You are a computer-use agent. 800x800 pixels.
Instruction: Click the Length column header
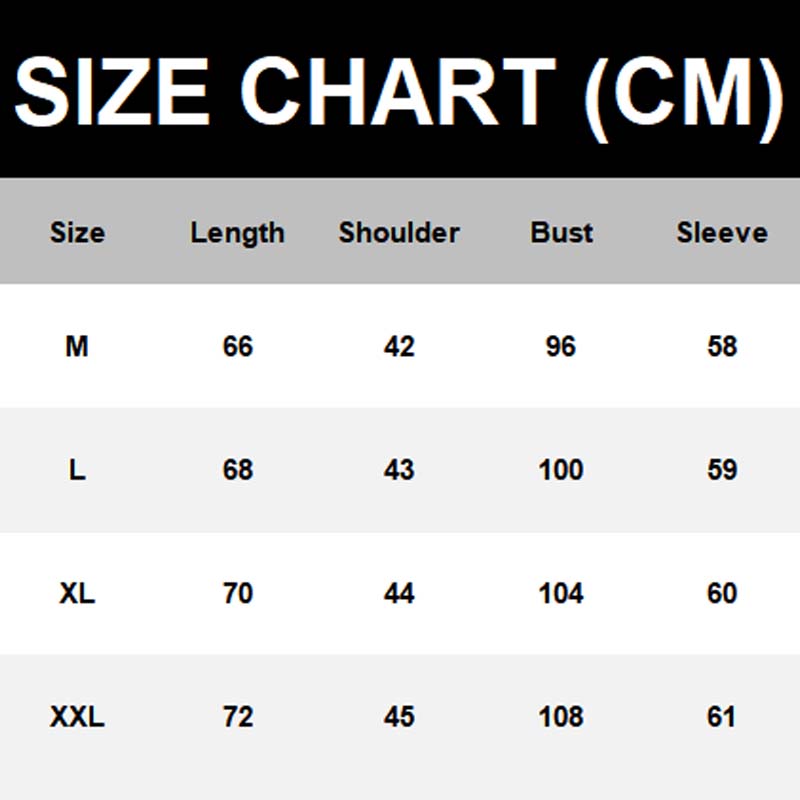[x=238, y=233]
